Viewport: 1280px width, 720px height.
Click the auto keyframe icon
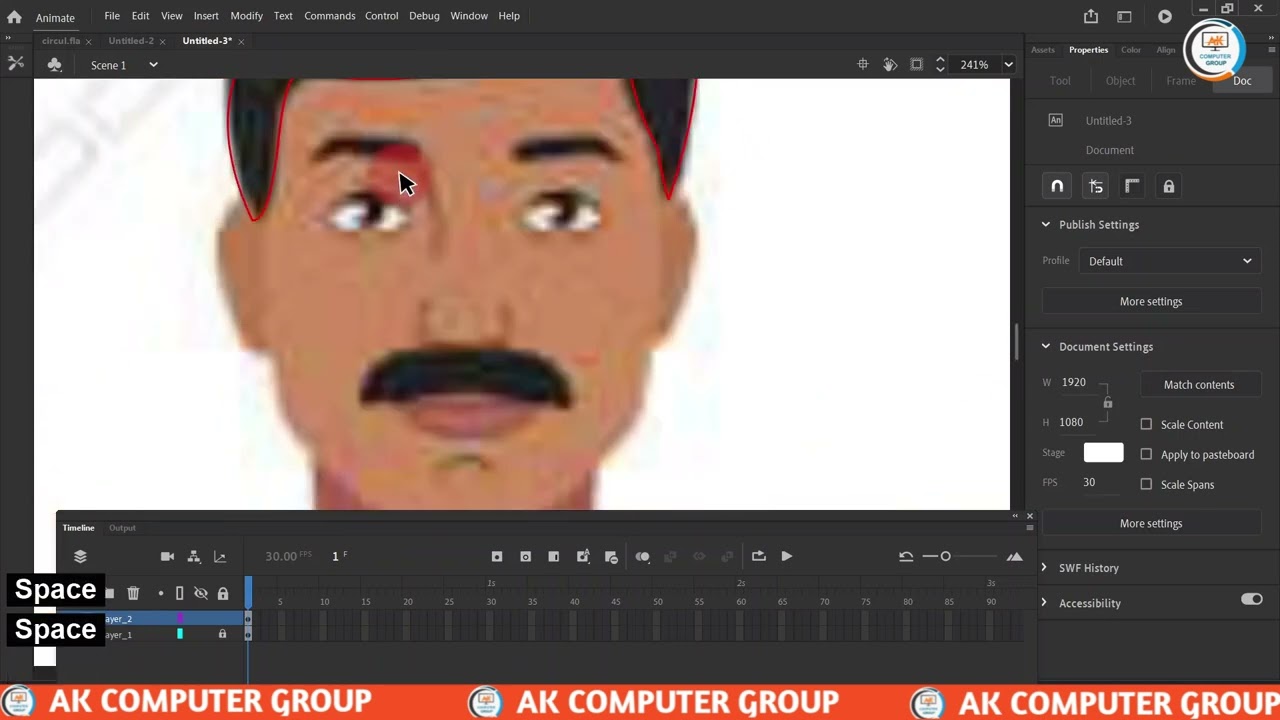tap(583, 556)
